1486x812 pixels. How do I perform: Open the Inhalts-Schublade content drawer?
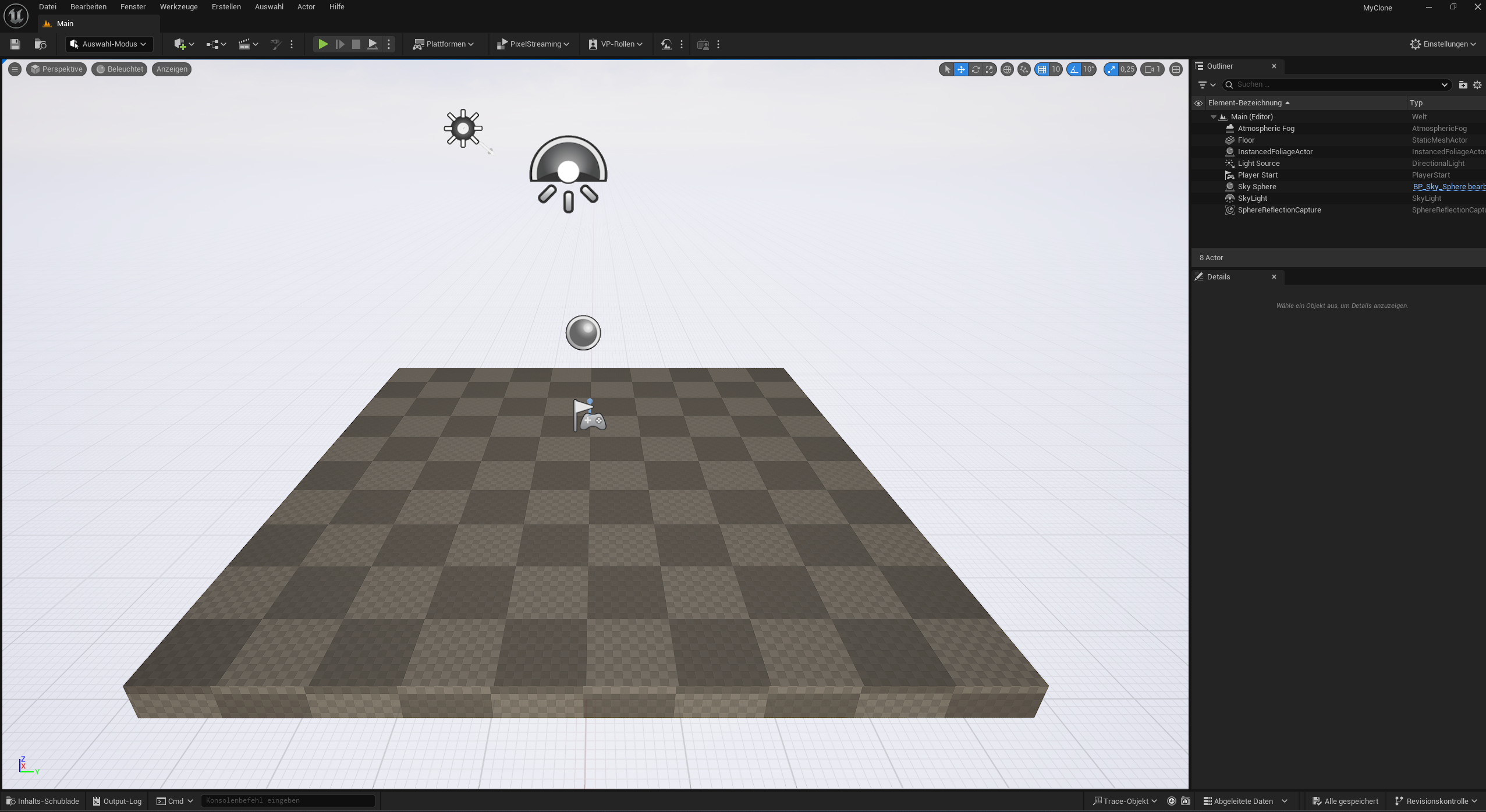point(43,801)
